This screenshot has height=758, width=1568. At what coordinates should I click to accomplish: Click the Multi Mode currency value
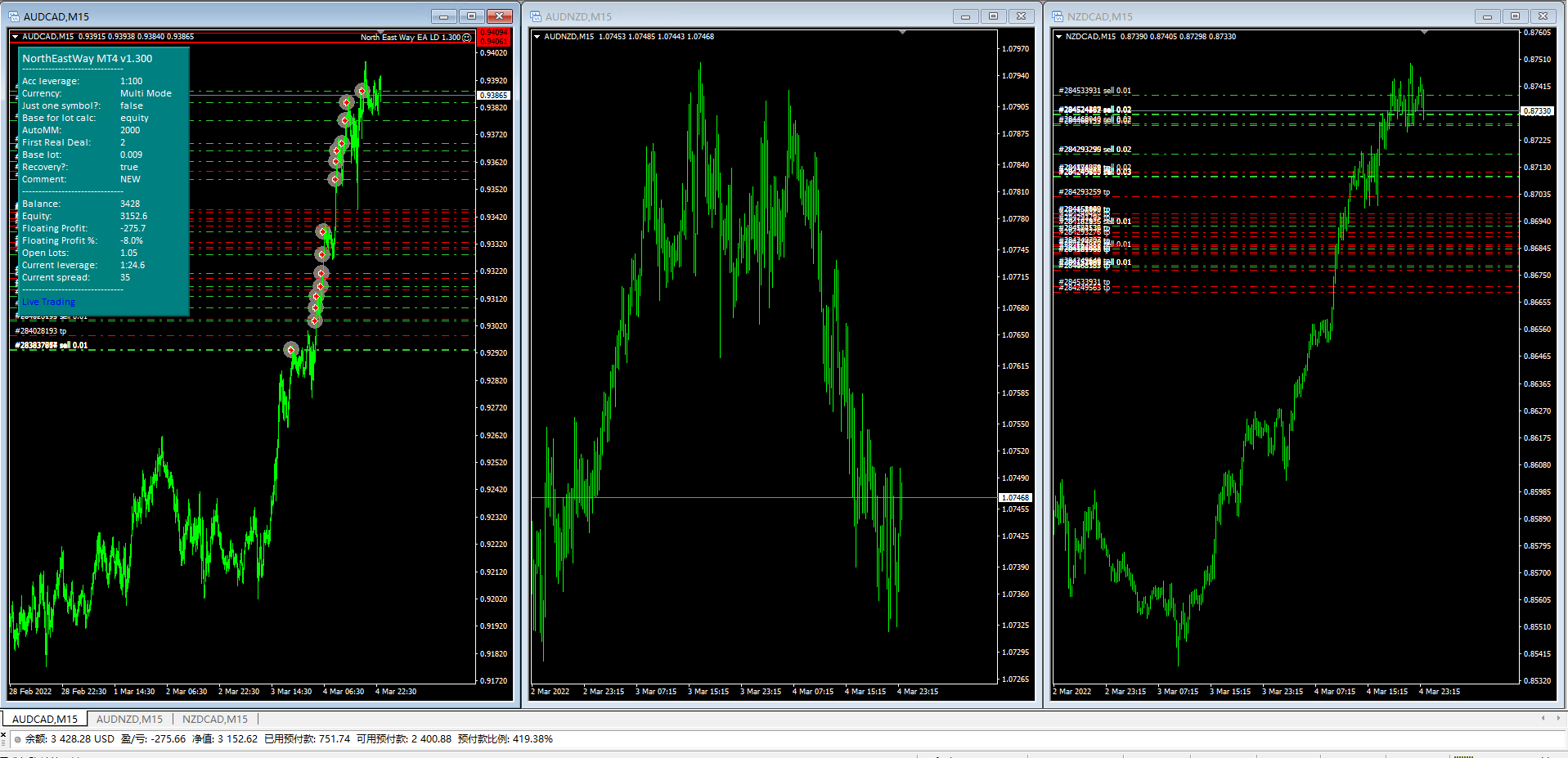[146, 94]
